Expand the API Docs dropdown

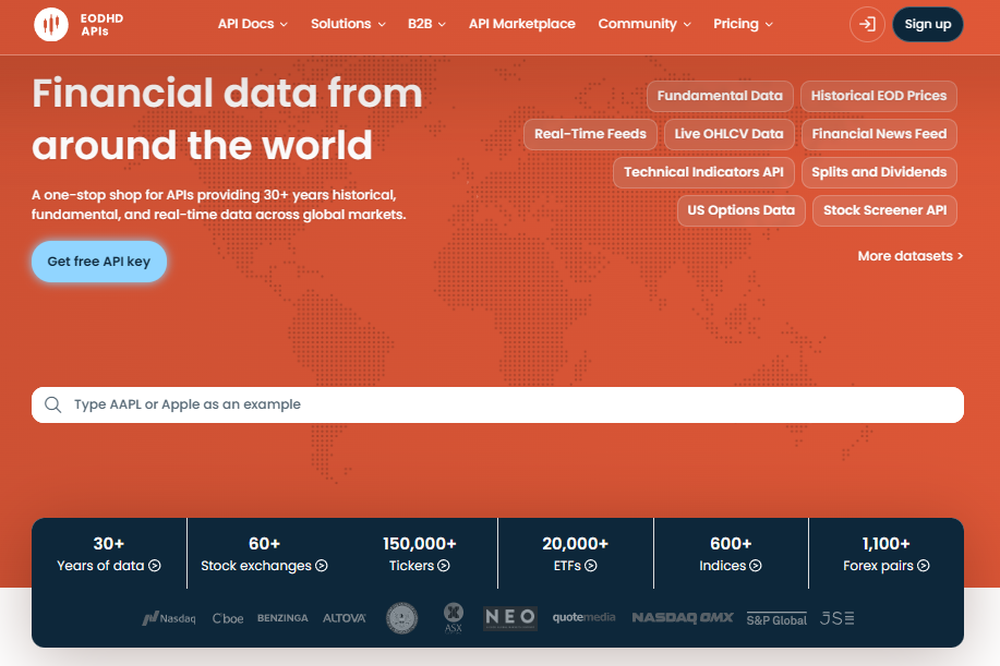[x=252, y=24]
